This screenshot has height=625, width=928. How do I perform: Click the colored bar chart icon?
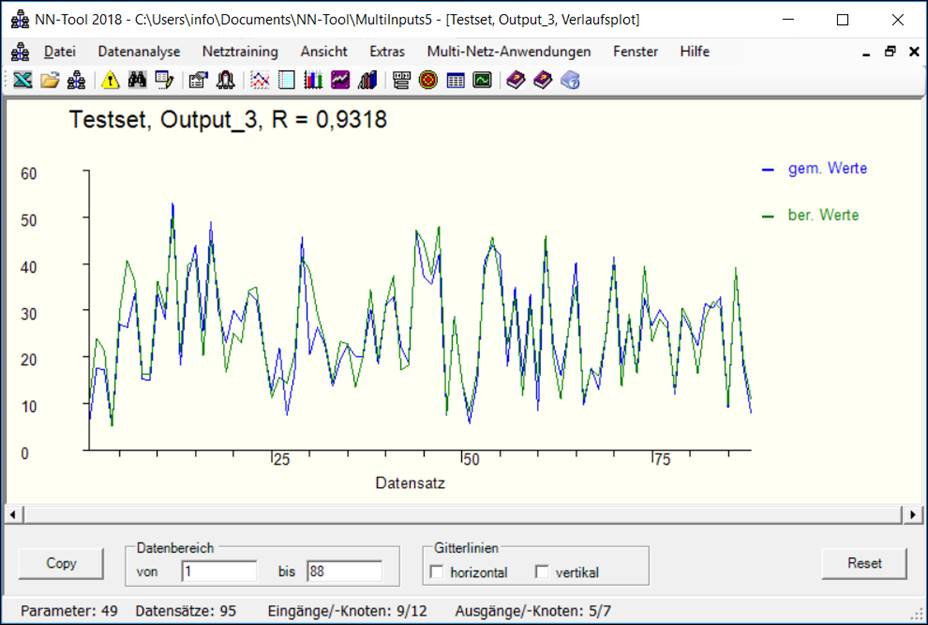[313, 80]
